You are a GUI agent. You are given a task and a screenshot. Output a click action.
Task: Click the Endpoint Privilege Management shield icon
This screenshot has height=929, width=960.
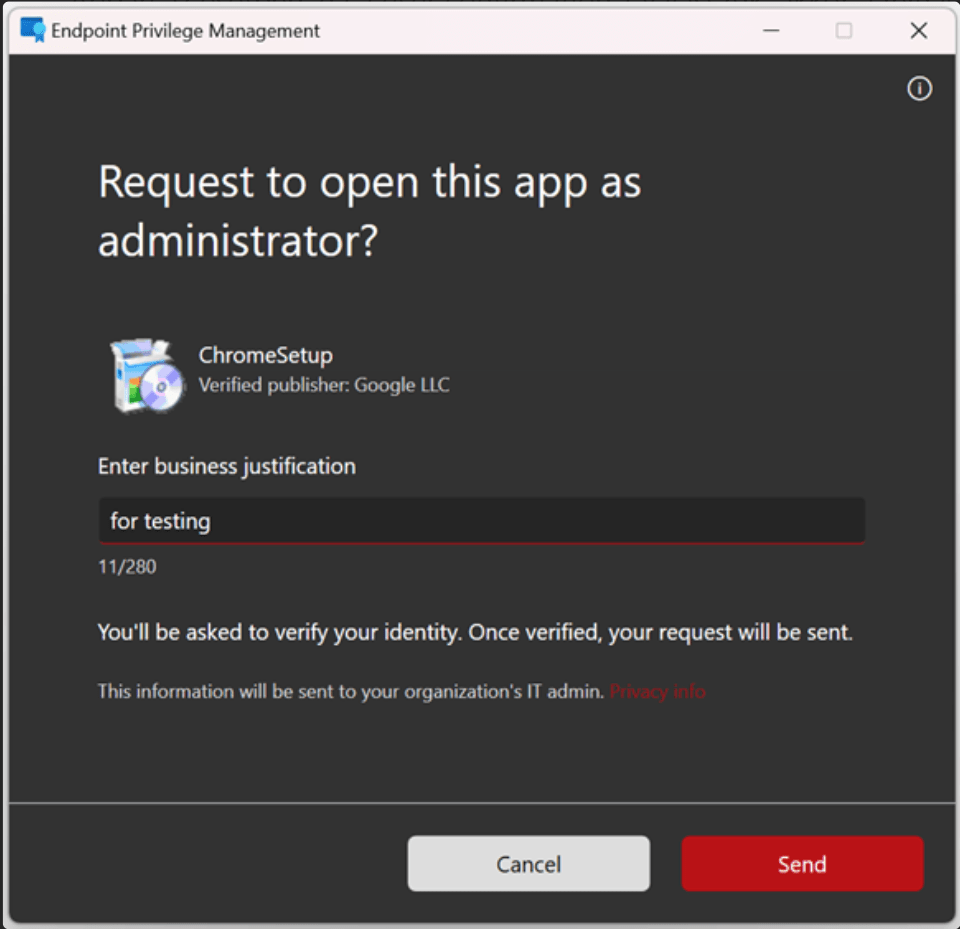pyautogui.click(x=33, y=30)
